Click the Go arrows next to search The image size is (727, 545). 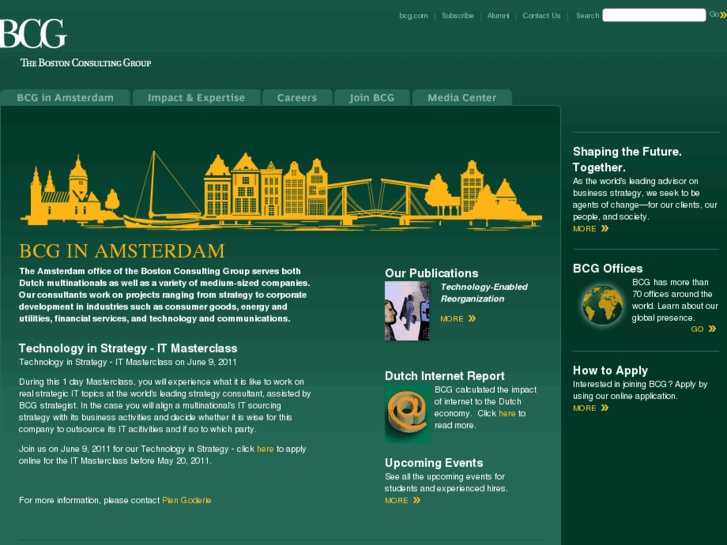pyautogui.click(x=718, y=15)
